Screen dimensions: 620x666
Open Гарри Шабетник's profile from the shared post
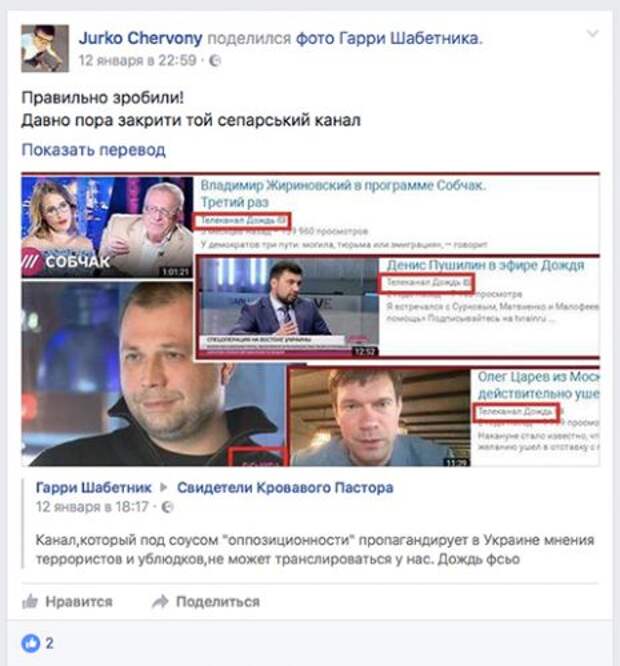pyautogui.click(x=93, y=488)
